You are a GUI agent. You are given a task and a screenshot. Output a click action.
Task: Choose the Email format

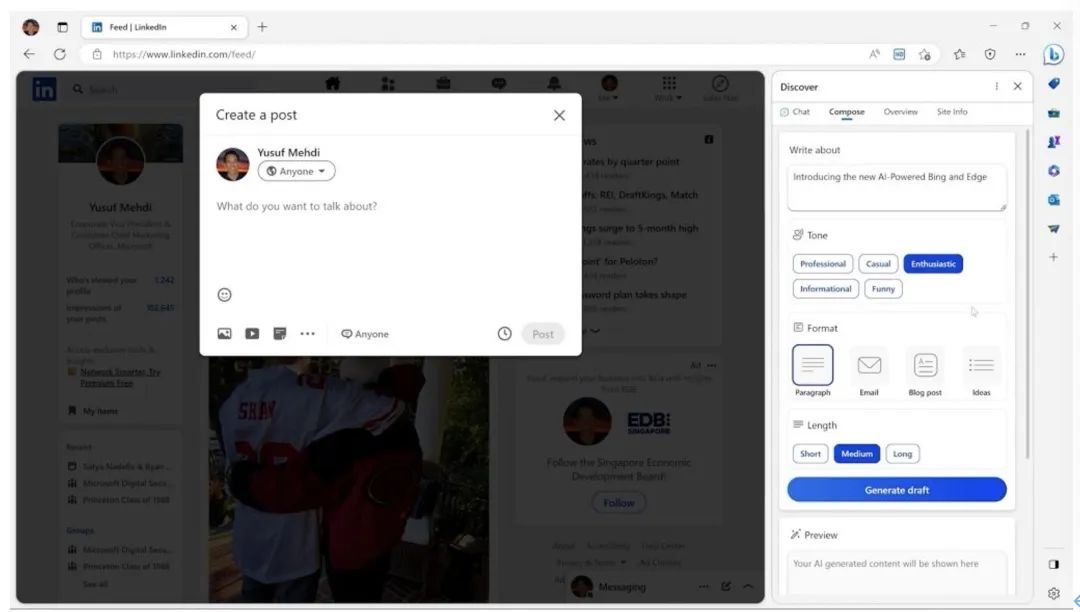(x=869, y=371)
